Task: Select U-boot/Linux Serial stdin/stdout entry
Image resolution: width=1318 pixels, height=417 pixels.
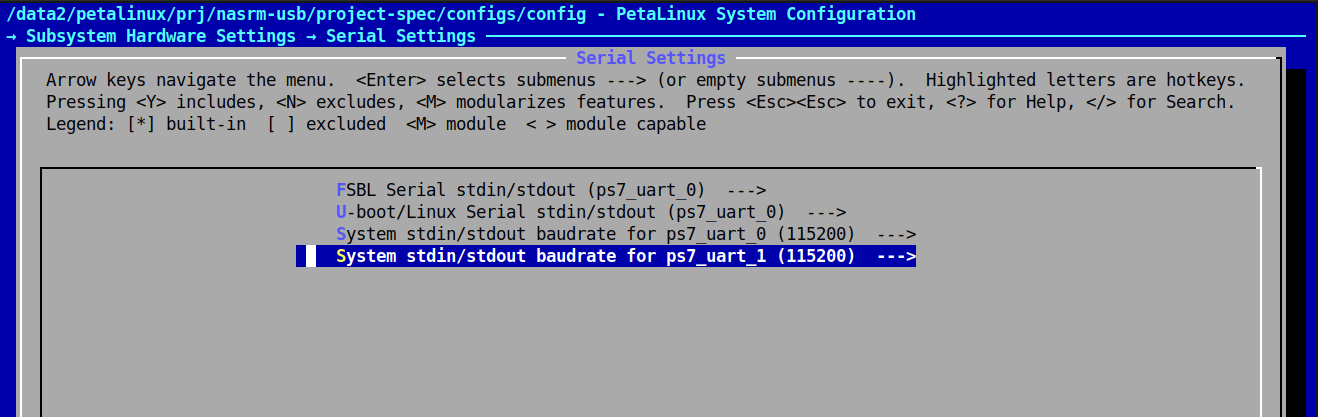Action: point(591,212)
